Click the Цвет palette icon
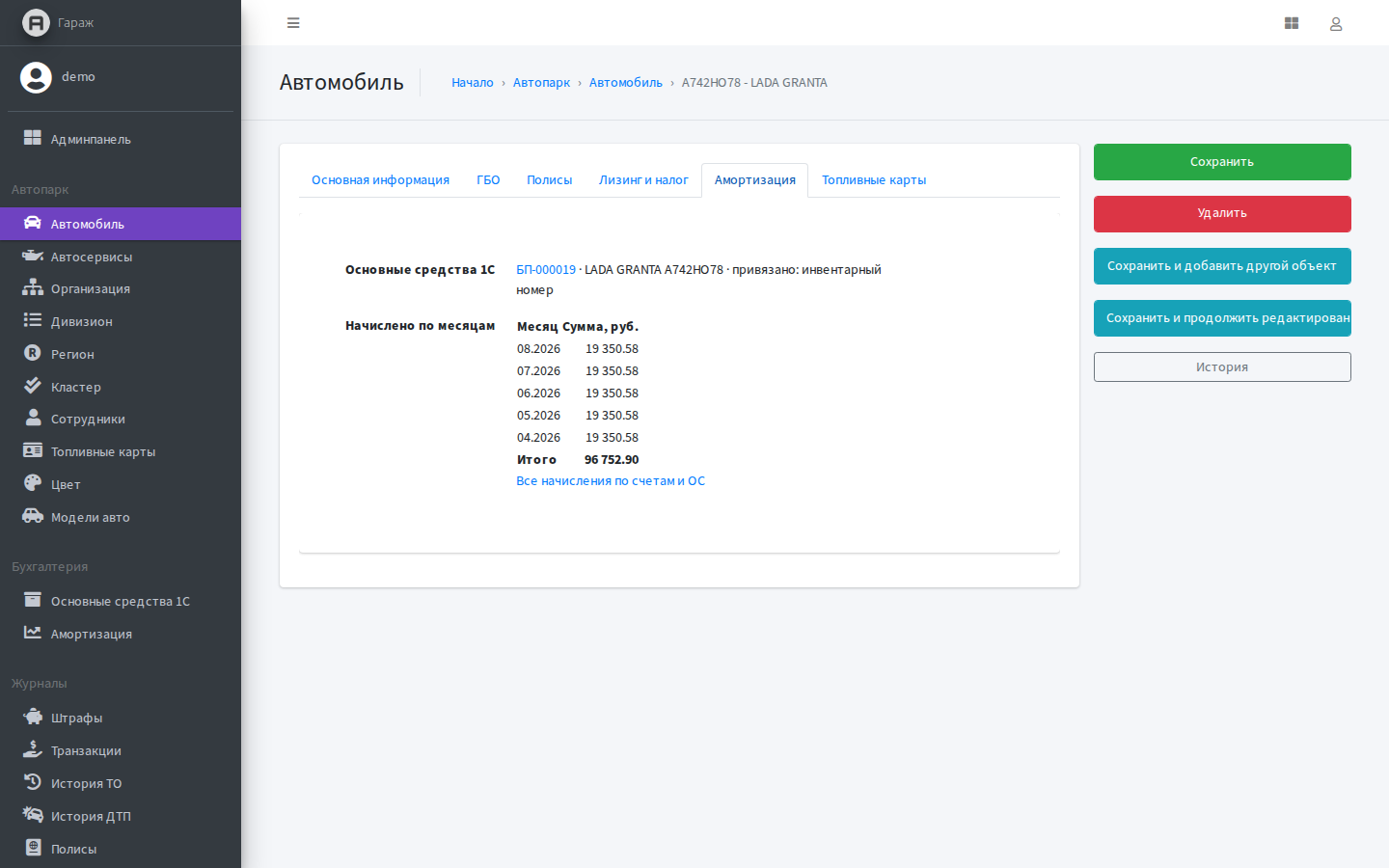This screenshot has height=868, width=1389. tap(33, 483)
